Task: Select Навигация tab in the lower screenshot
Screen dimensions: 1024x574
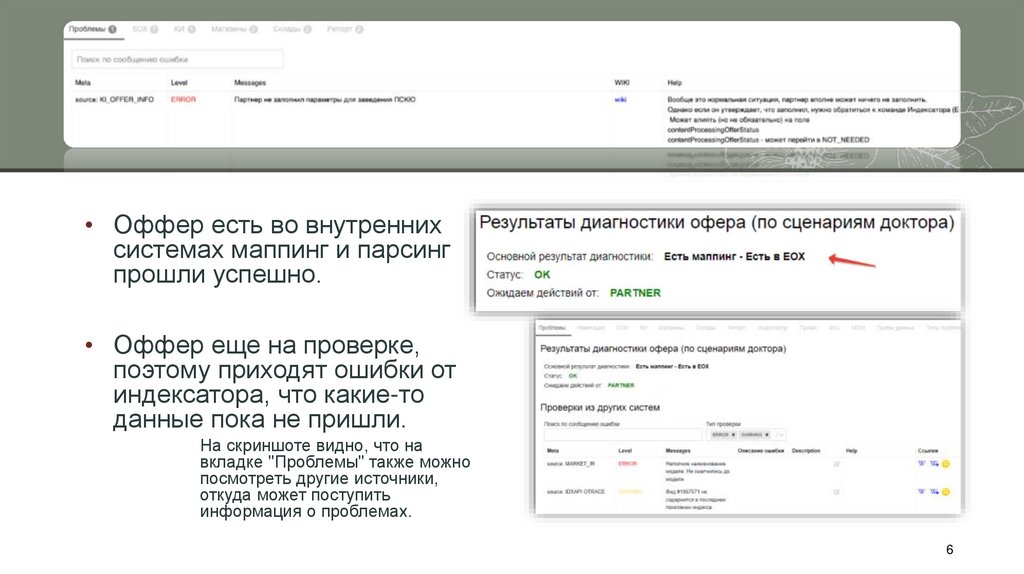Action: (591, 327)
